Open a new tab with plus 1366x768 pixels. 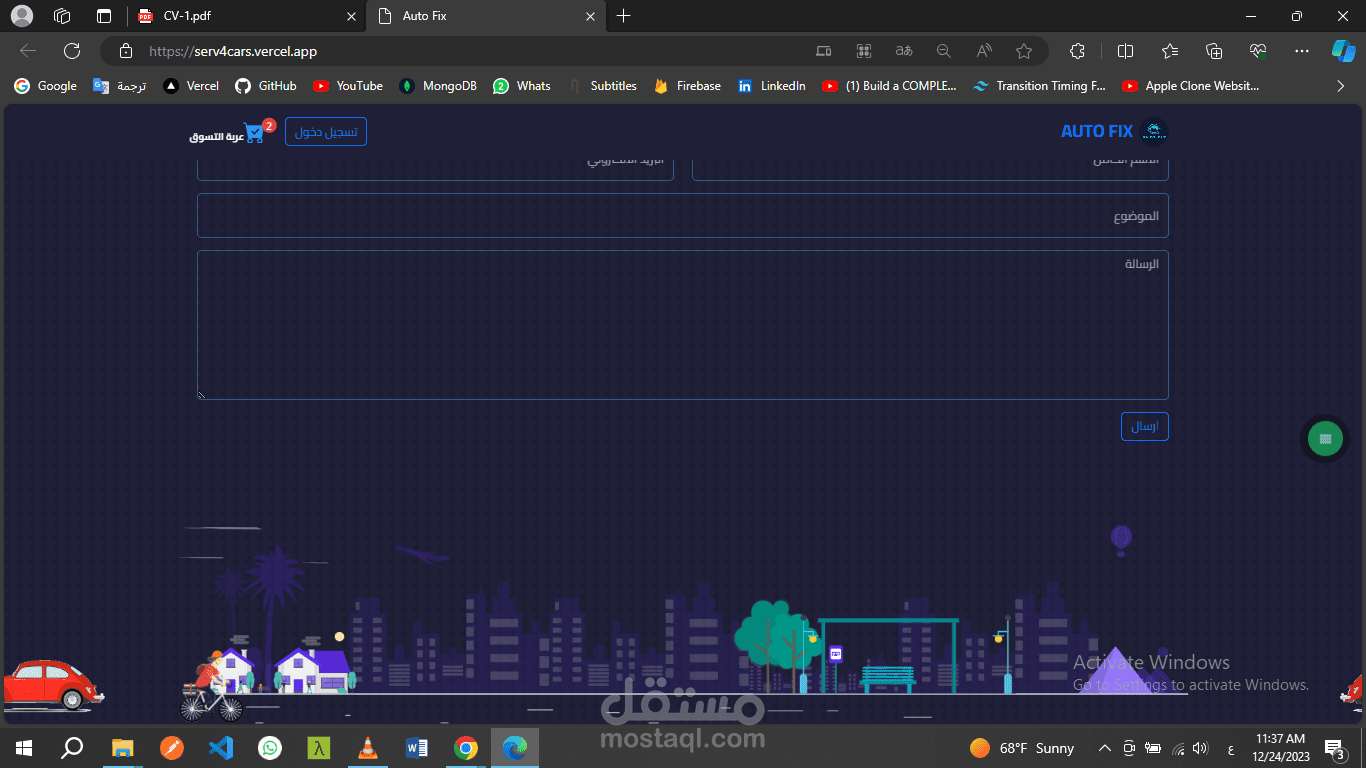624,16
